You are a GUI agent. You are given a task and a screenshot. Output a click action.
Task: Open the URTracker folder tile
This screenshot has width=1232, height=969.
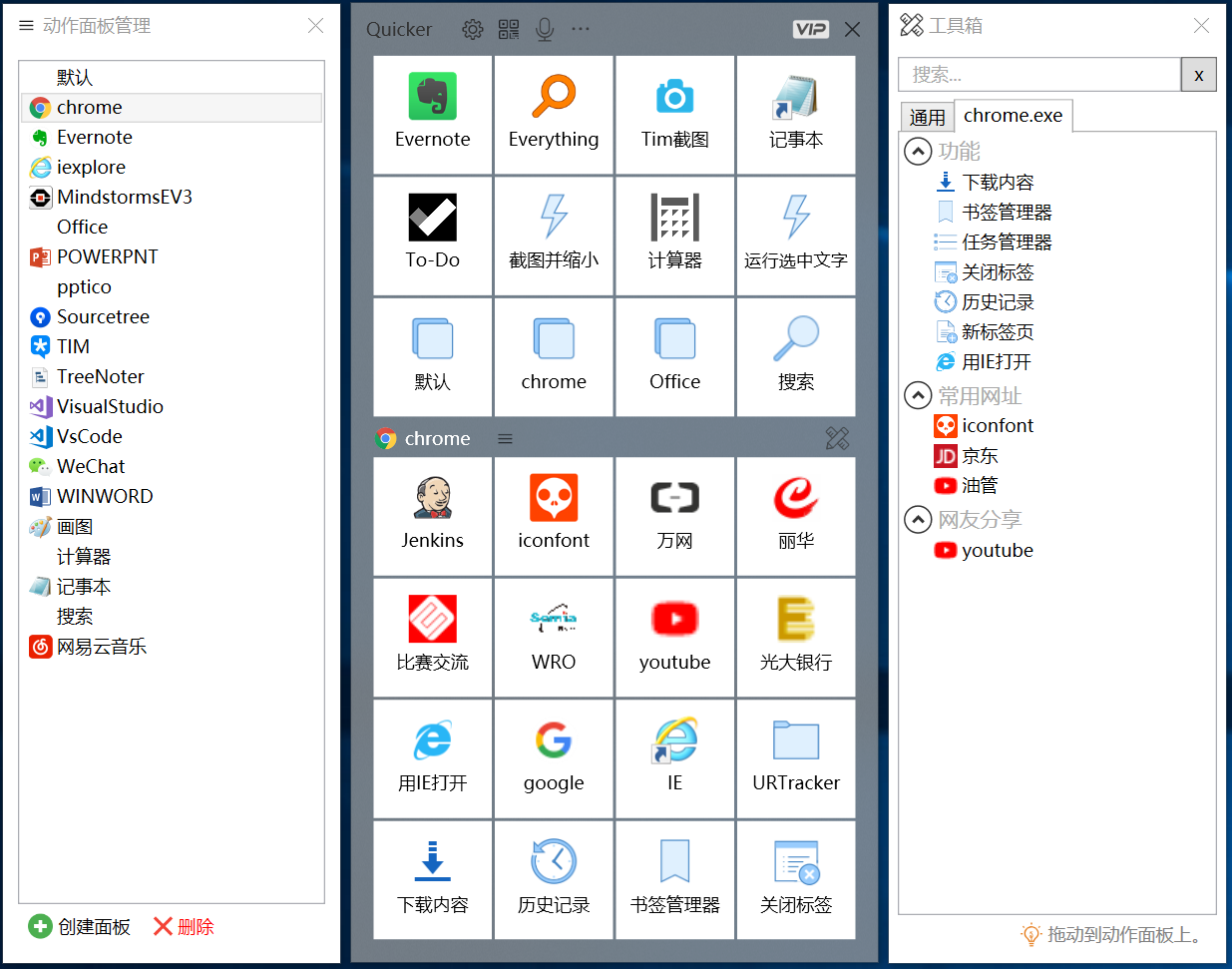(796, 758)
